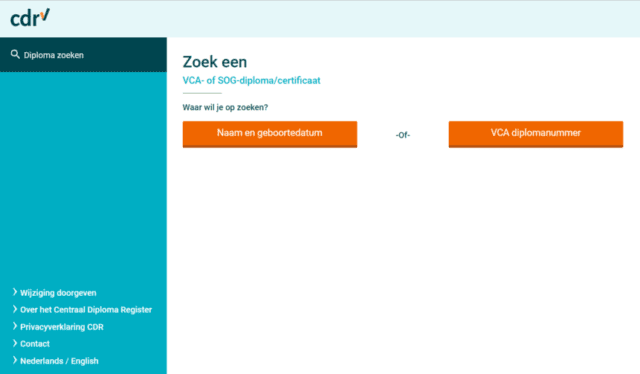Click the chevron beside Over het Centraal Diploma Register

point(15,309)
